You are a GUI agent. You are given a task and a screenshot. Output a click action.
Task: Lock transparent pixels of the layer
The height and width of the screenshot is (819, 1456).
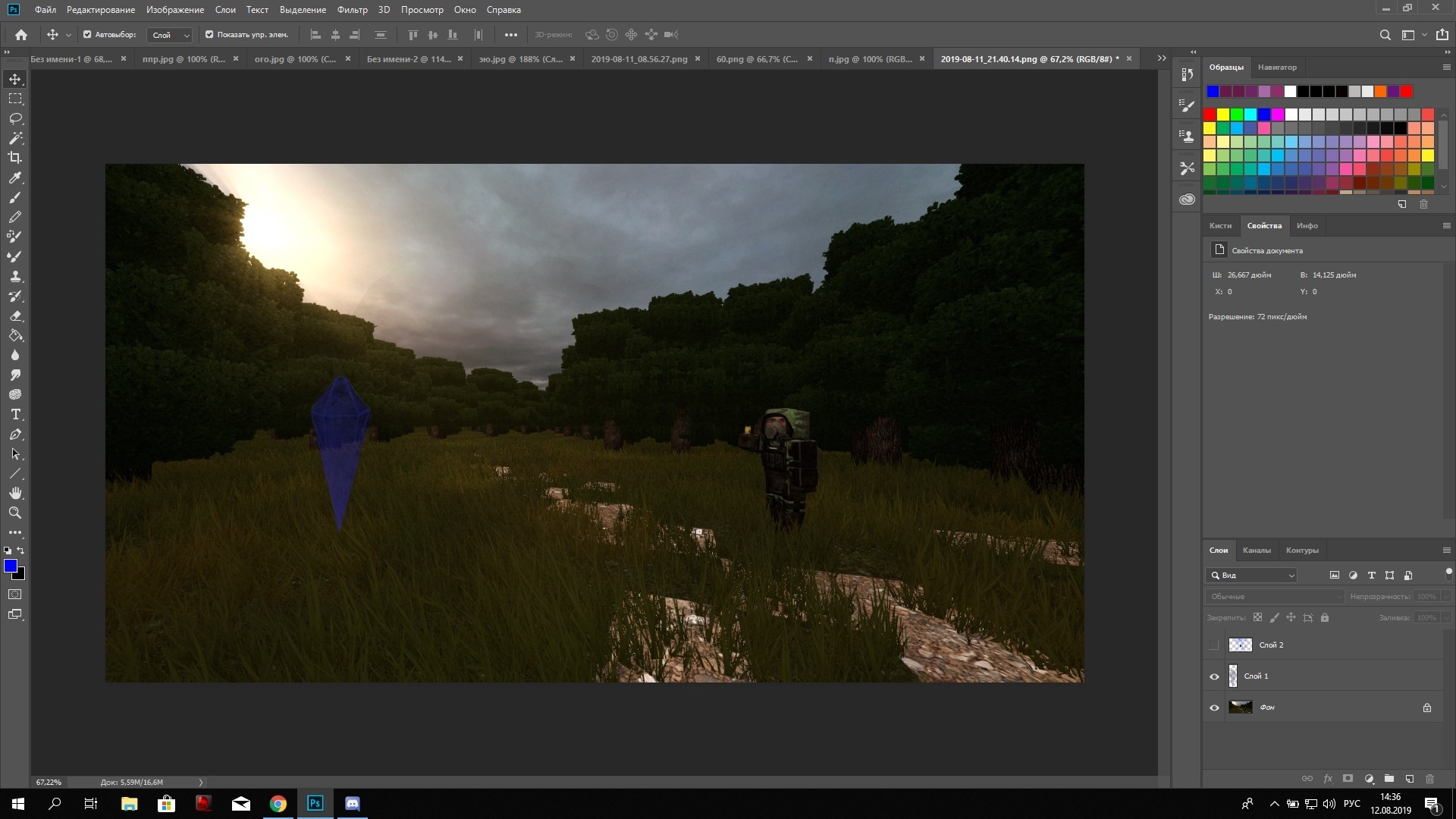(x=1257, y=618)
